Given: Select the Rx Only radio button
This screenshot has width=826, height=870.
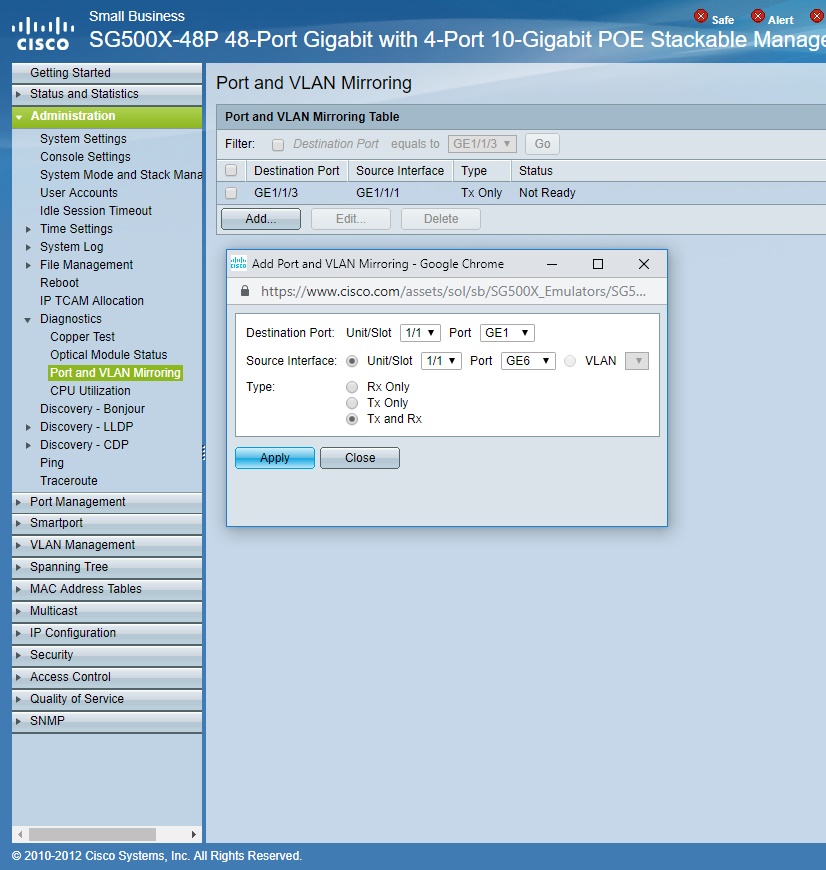Looking at the screenshot, I should pos(351,387).
